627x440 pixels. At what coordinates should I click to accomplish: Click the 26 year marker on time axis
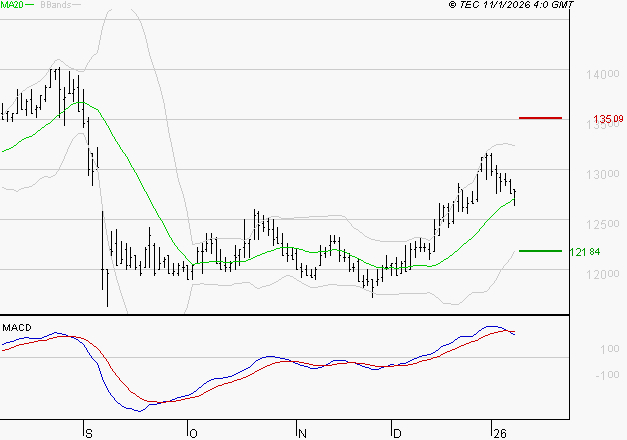coord(500,434)
